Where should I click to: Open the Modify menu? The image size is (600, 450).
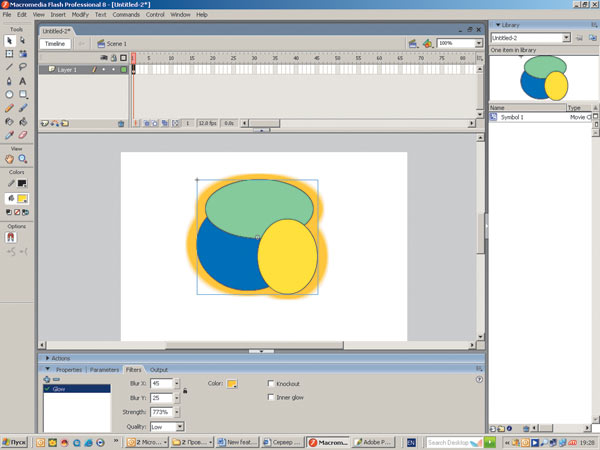(80, 15)
